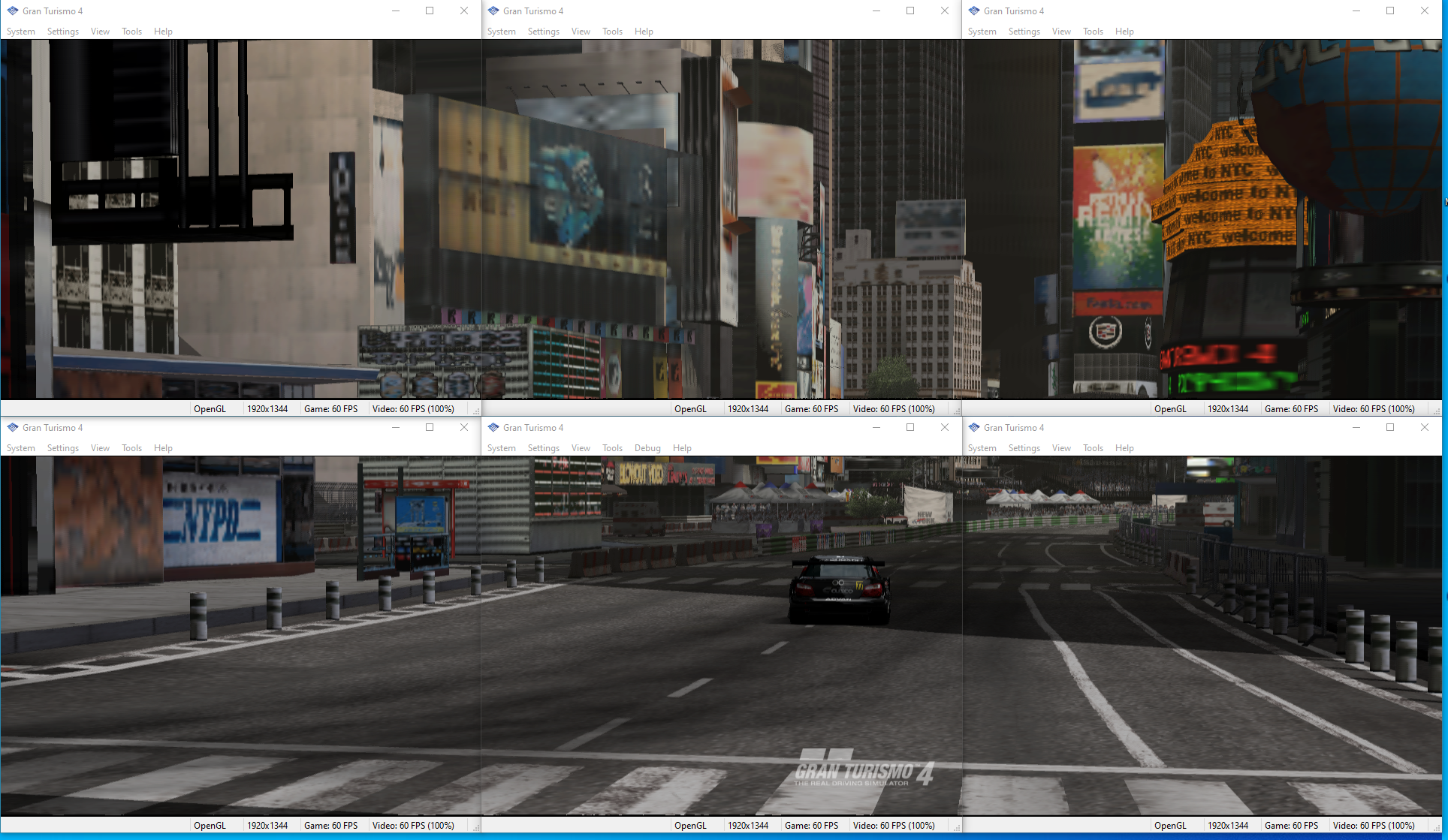Click Game: 60 FPS in bottom-middle status bar
The image size is (1448, 840).
point(811,826)
